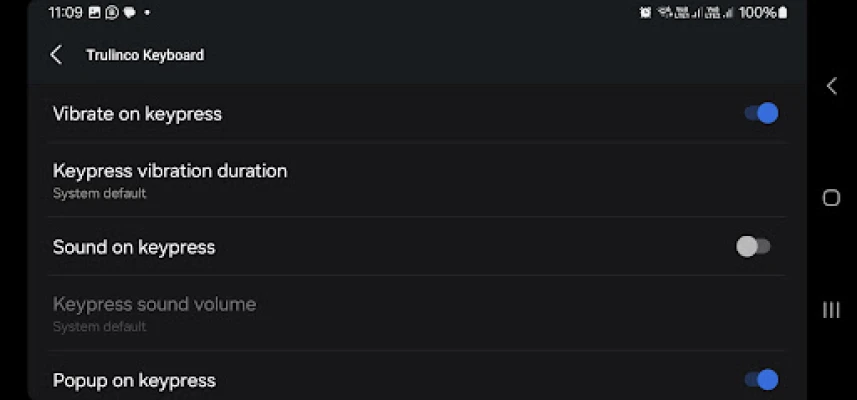857x400 pixels.
Task: Turn off the Popup on keypress switch
Action: coord(761,380)
